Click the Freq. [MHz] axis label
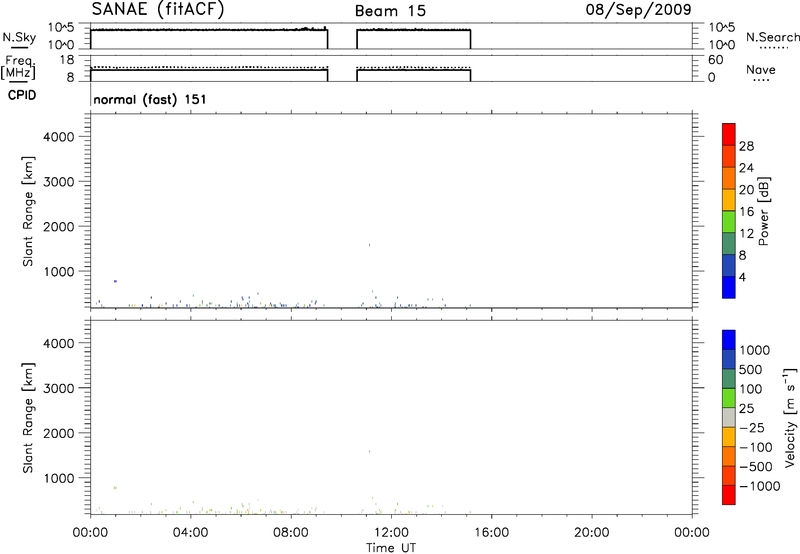This screenshot has height=554, width=800. [20, 67]
